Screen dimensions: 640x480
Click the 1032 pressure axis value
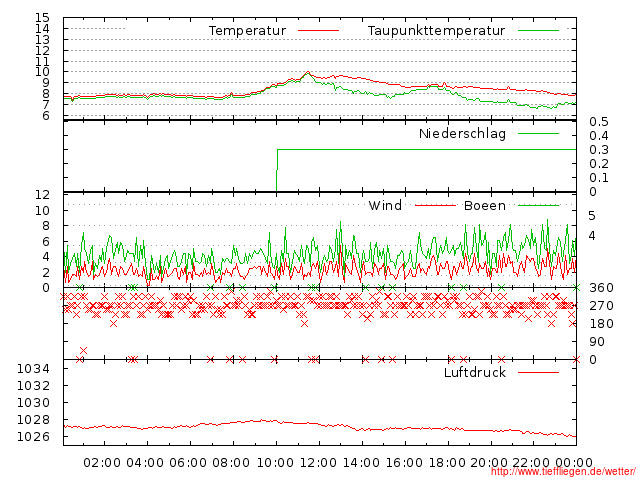[33, 386]
